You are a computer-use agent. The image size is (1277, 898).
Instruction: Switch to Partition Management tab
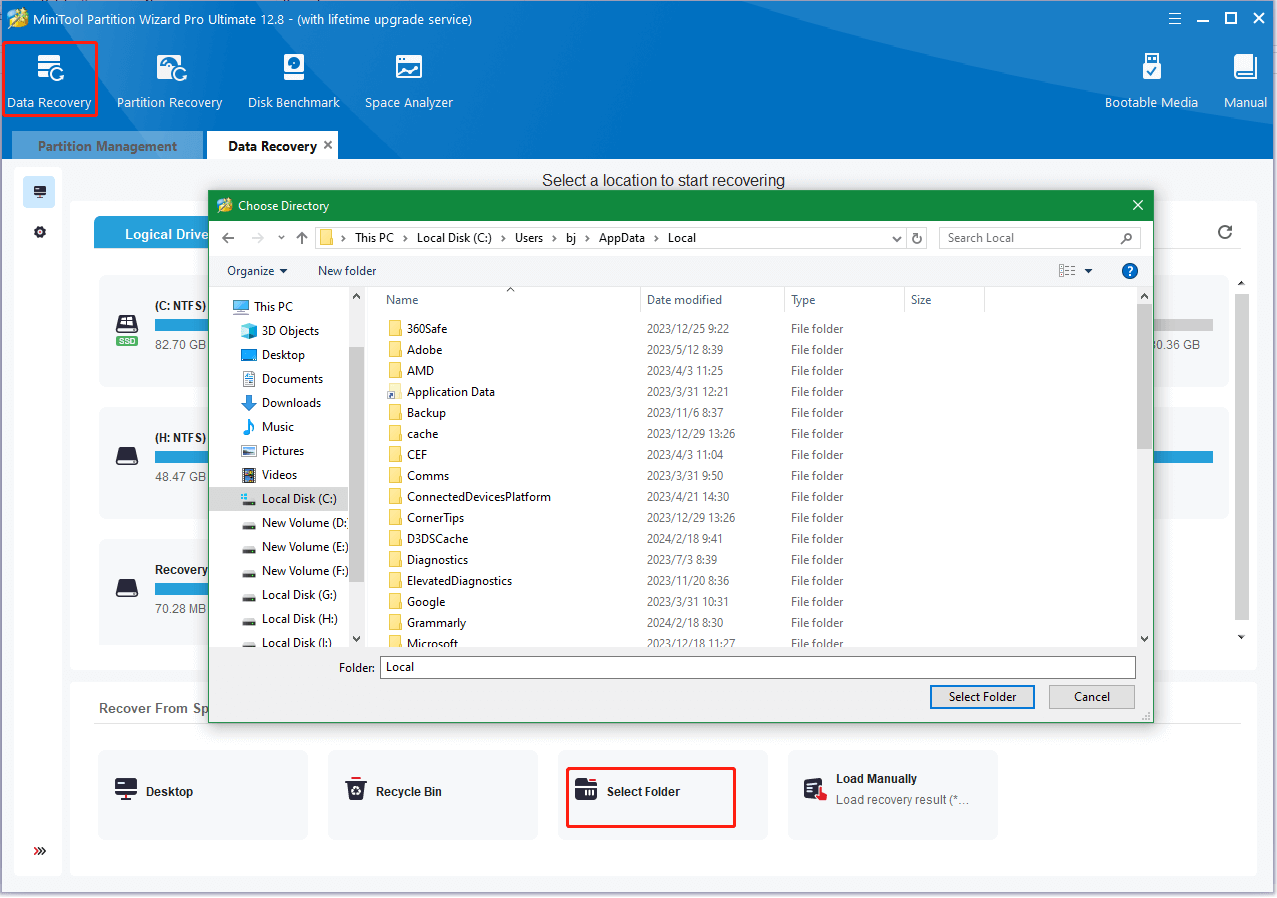[107, 146]
